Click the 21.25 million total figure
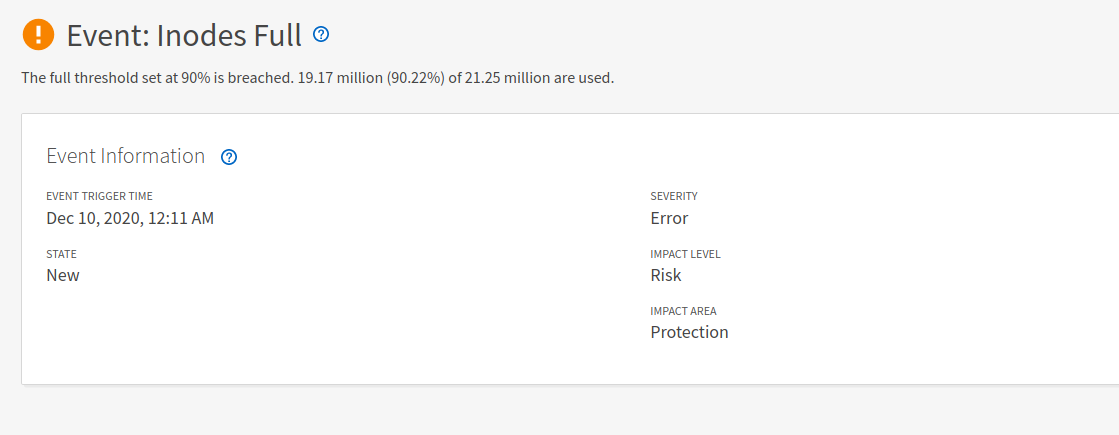The height and width of the screenshot is (435, 1119). [506, 78]
